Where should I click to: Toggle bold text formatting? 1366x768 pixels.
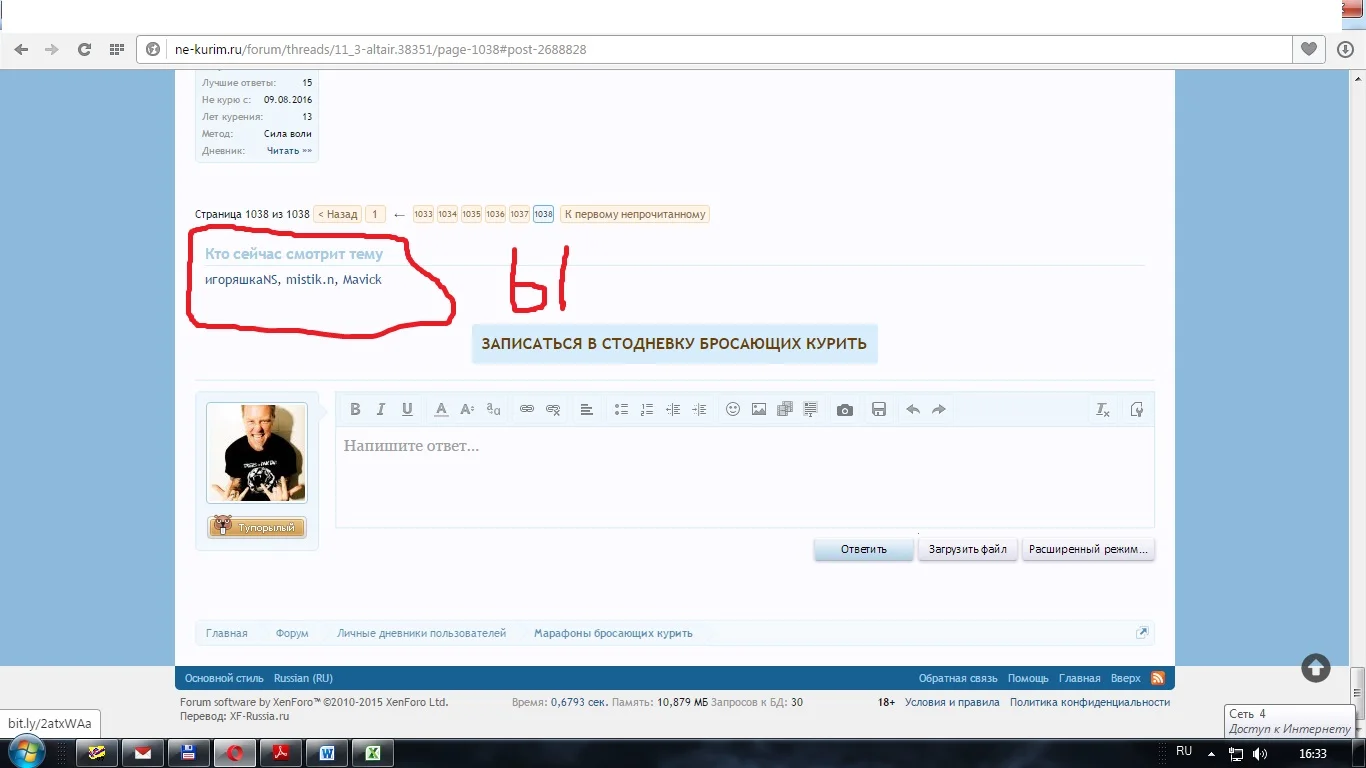(355, 409)
